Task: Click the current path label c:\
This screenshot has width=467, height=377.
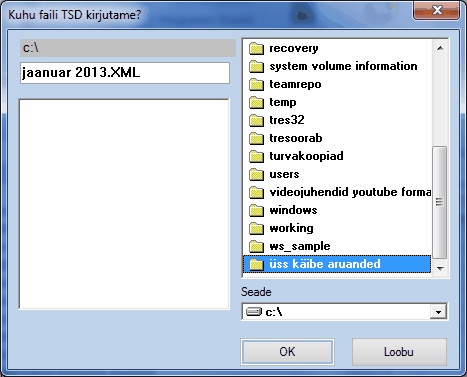Action: pyautogui.click(x=128, y=48)
